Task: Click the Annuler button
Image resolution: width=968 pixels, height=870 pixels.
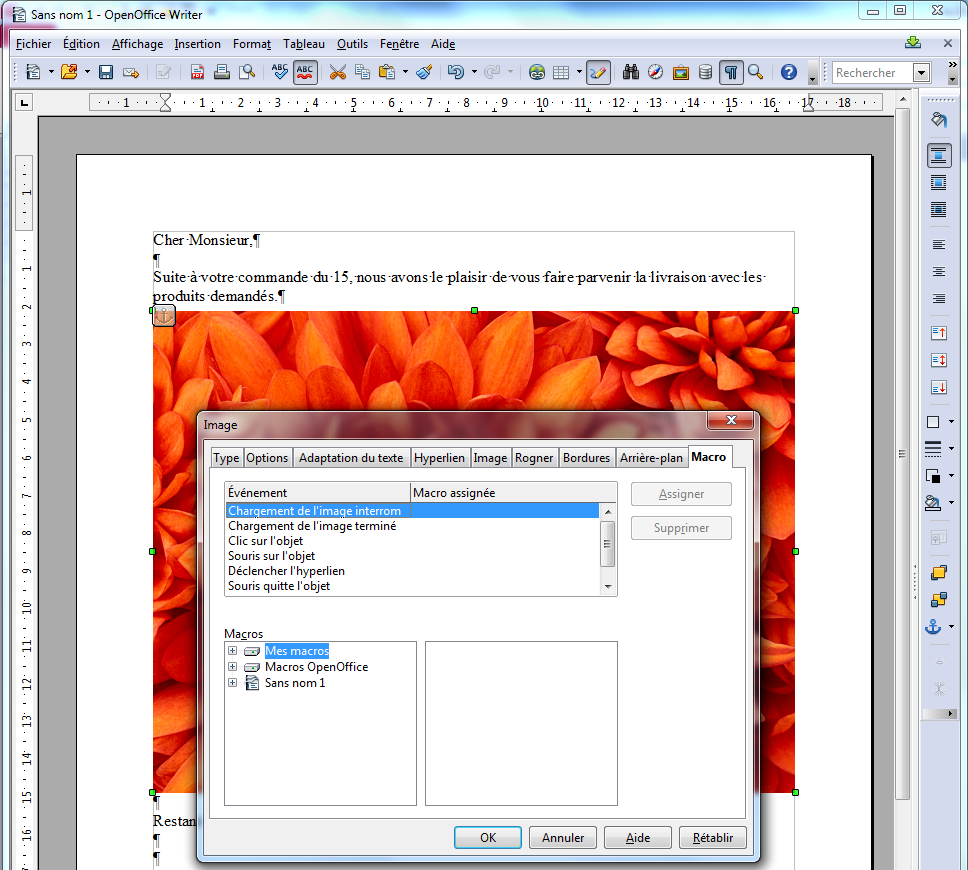Action: [563, 837]
